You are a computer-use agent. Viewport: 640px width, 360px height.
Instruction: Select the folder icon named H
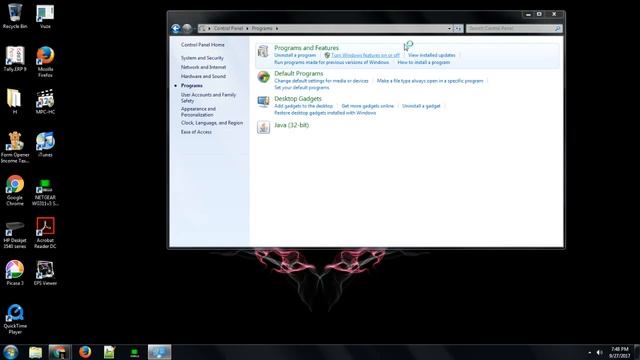(x=14, y=102)
